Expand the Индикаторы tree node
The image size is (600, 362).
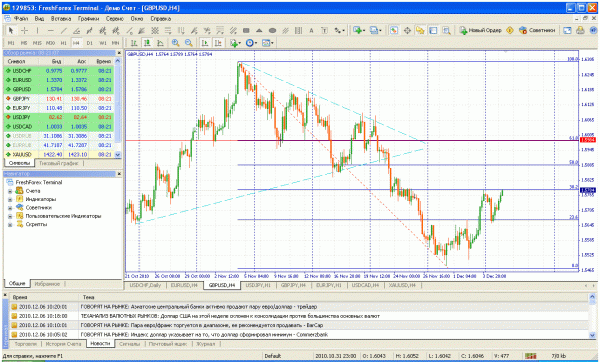[x=10, y=199]
